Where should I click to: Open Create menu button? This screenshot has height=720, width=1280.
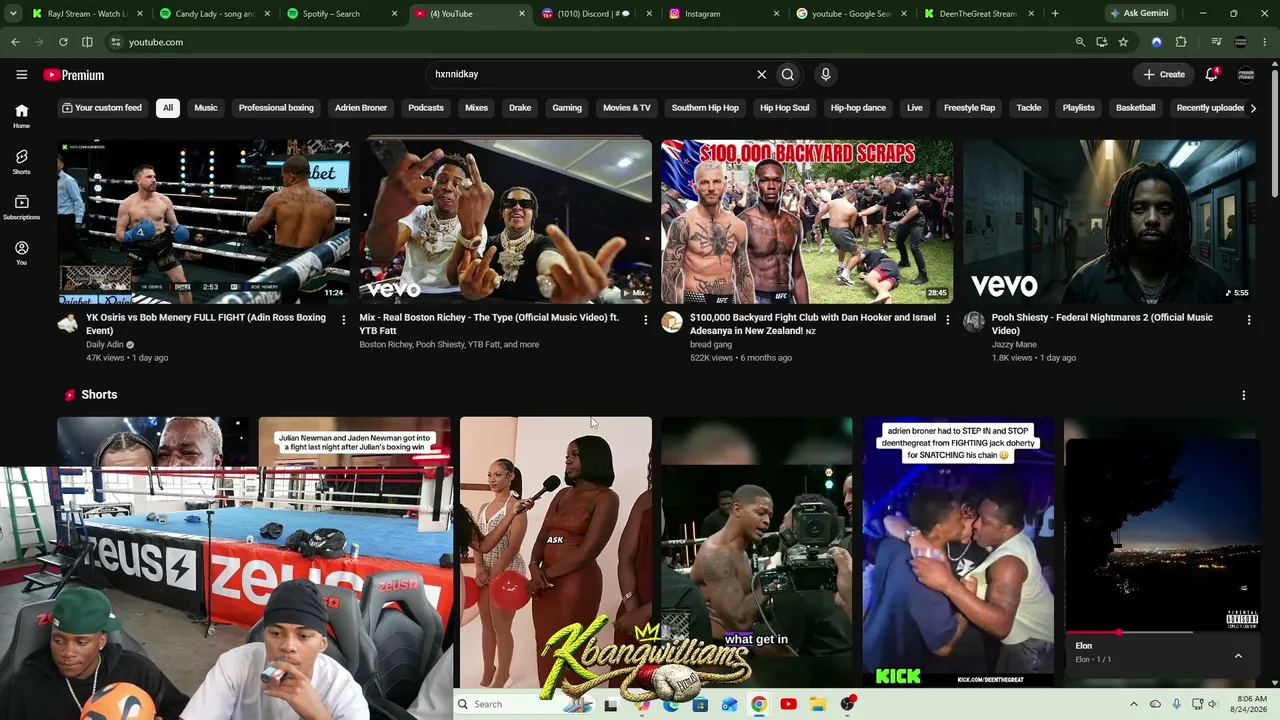(x=1164, y=74)
